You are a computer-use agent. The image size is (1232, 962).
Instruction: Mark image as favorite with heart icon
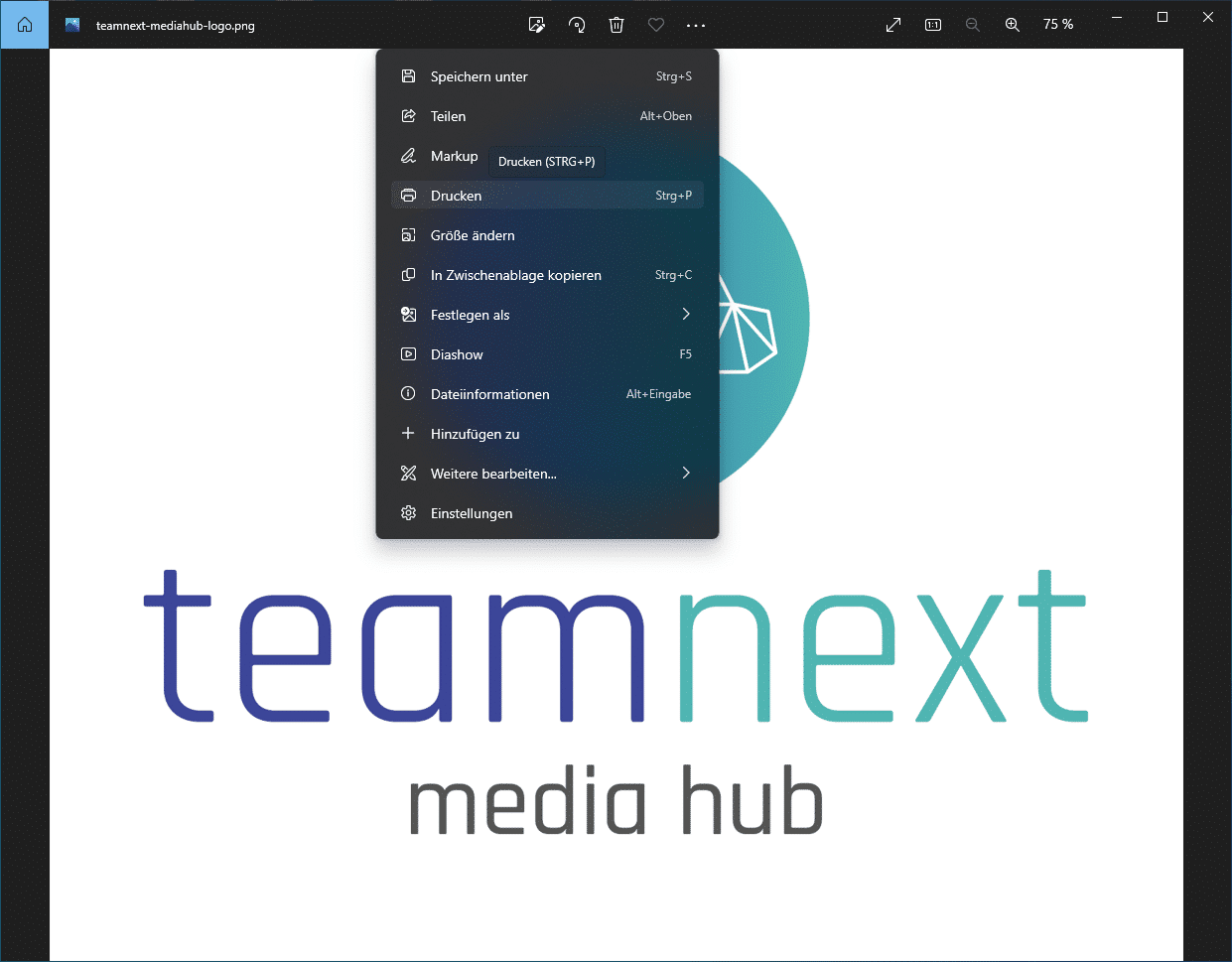[656, 25]
